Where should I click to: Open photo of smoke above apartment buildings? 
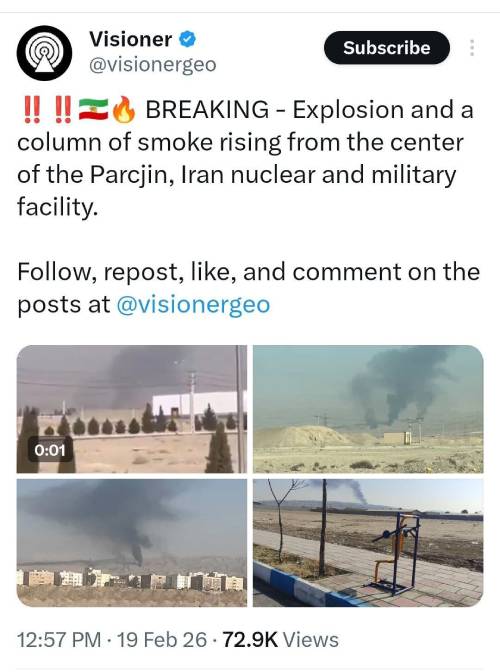pos(132,543)
